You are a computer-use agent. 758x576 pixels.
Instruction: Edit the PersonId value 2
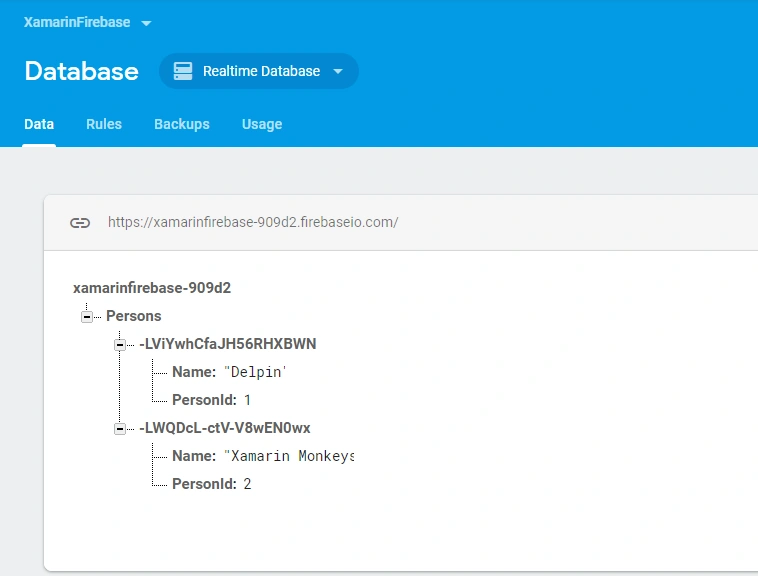click(x=247, y=484)
